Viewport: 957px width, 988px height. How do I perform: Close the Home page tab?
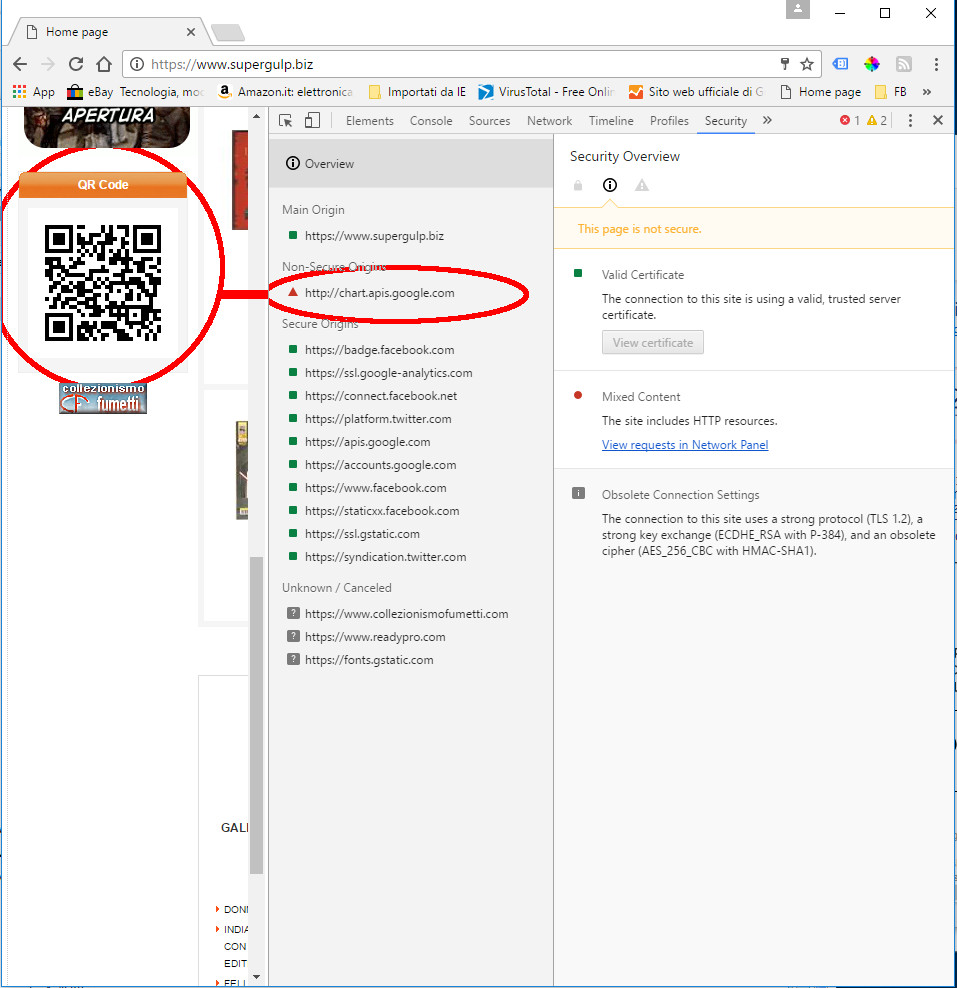191,32
